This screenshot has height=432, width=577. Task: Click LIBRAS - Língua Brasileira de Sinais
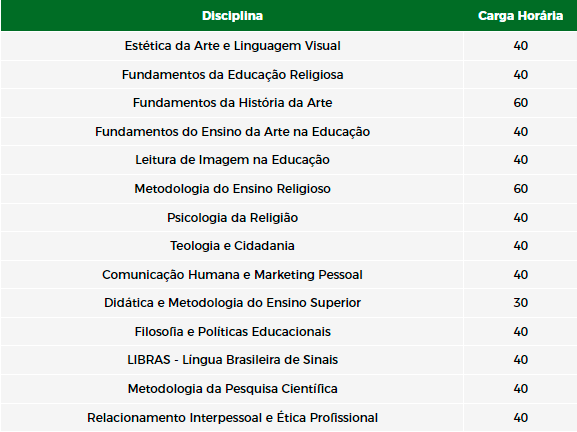tap(232, 360)
